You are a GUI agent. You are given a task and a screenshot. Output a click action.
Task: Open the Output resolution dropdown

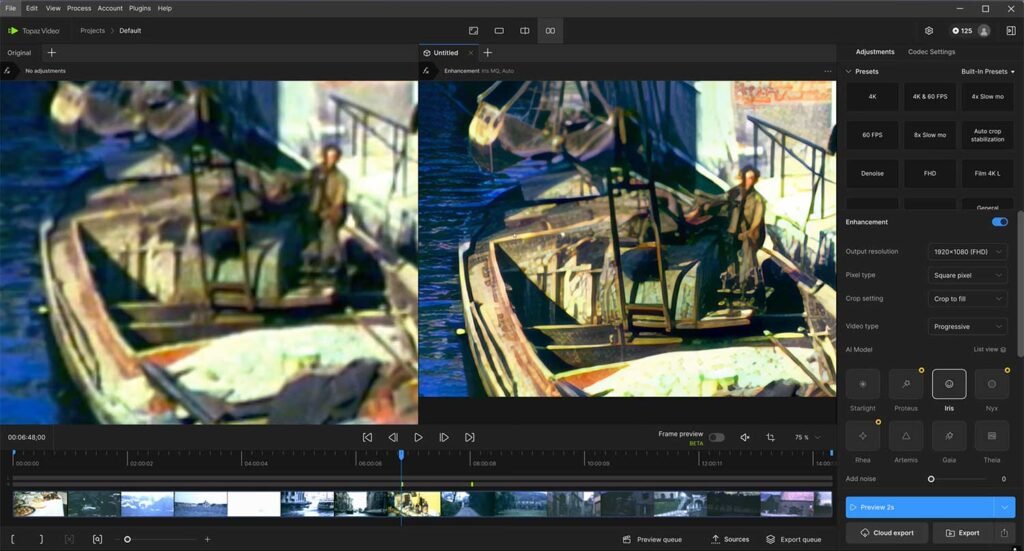(x=966, y=252)
